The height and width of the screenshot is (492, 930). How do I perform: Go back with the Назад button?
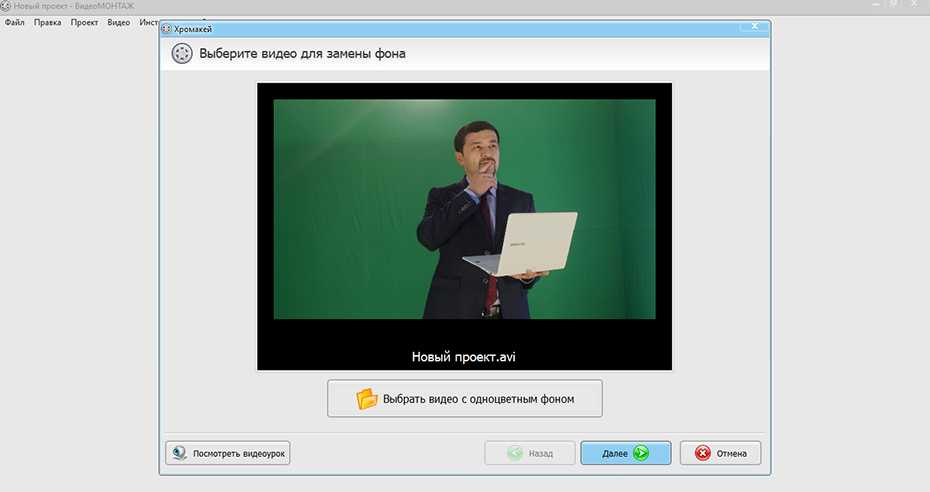coord(530,453)
